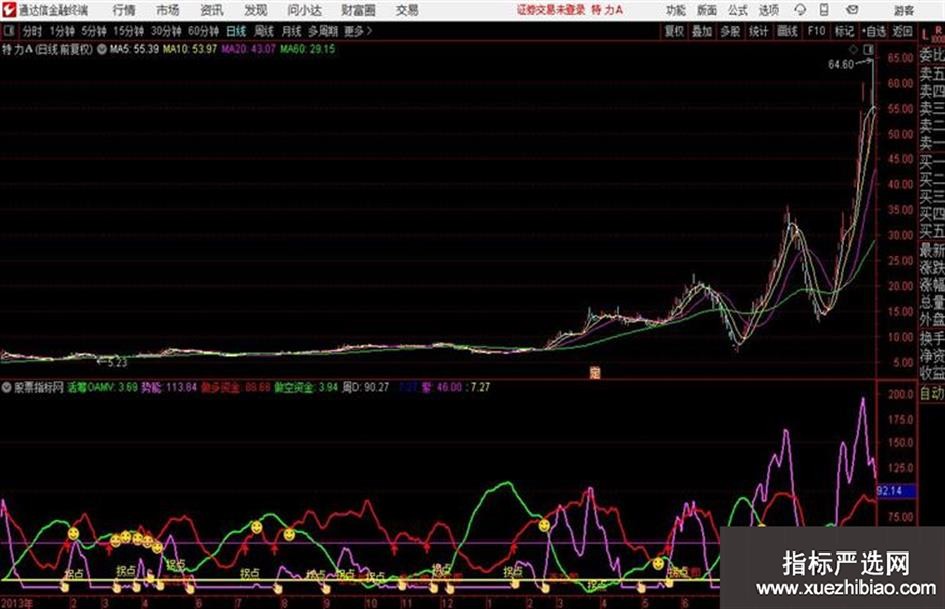Select the 日线 daily period tab

(x=236, y=31)
